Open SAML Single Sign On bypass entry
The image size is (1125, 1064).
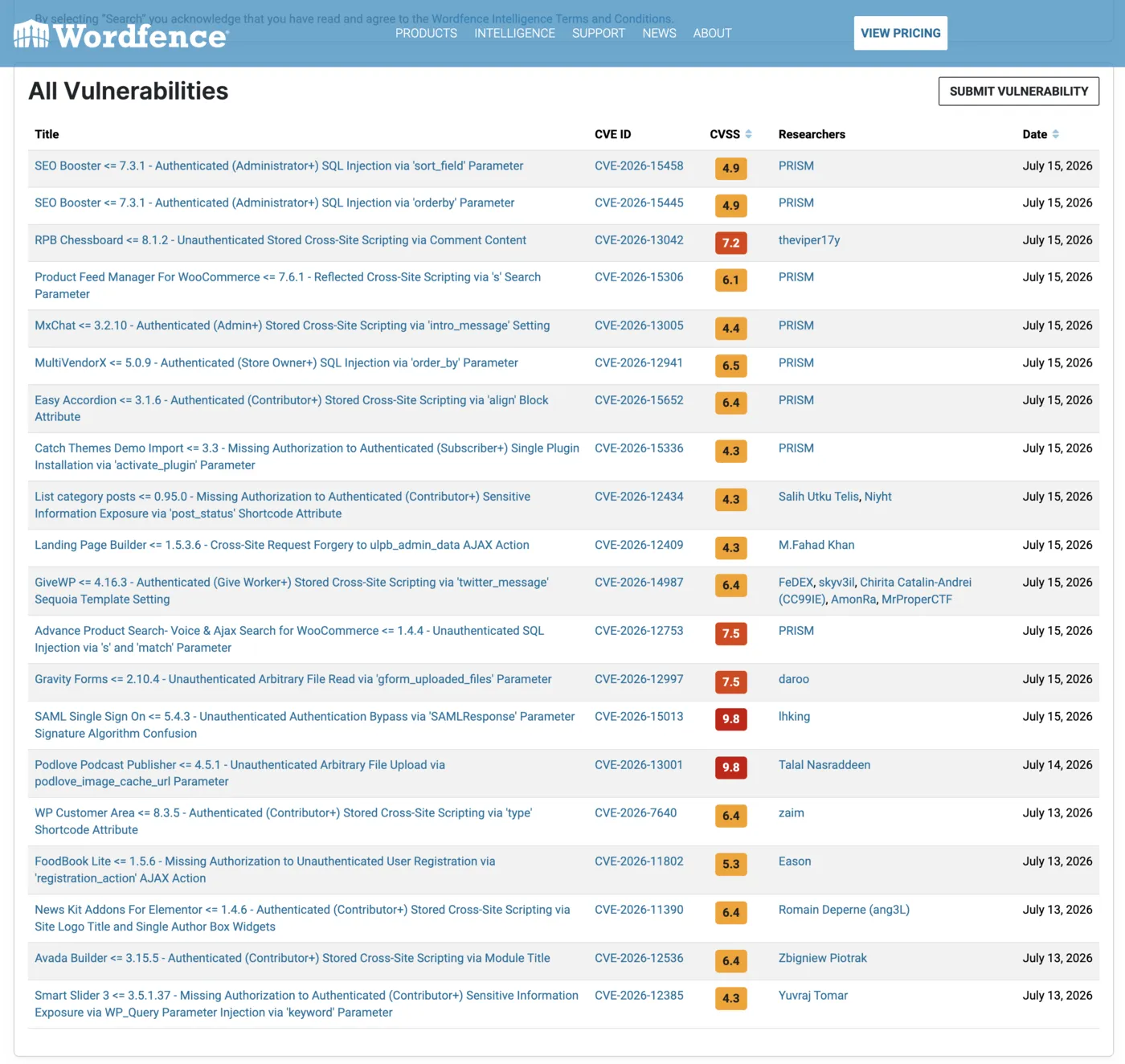[x=305, y=725]
